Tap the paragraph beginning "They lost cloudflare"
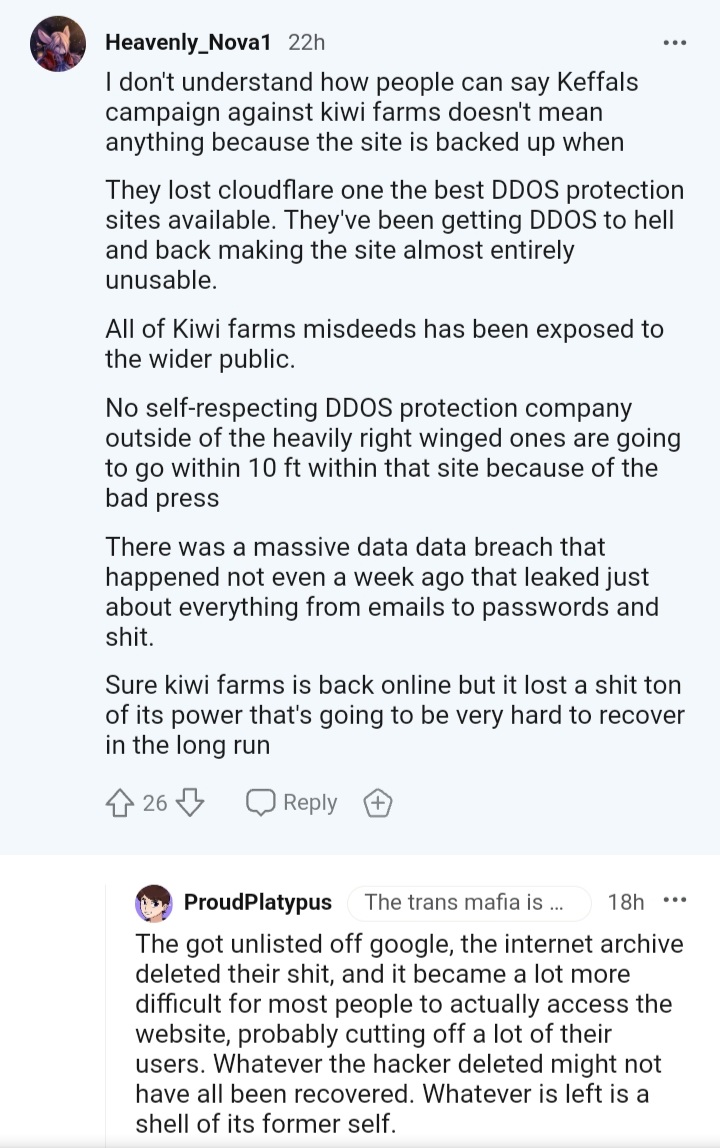This screenshot has height=1148, width=720. [395, 235]
